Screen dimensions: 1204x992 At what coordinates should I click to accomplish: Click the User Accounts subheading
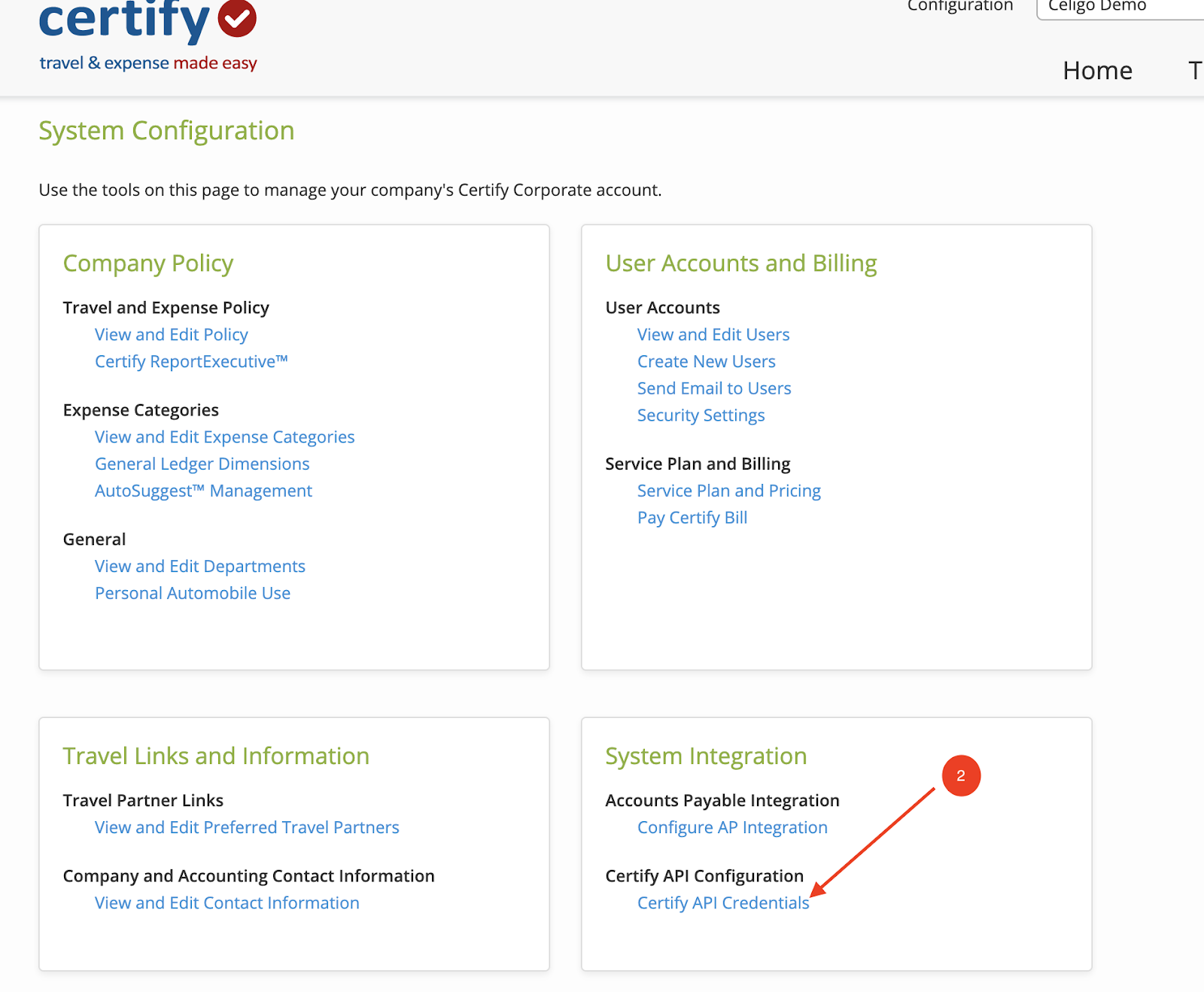coord(662,308)
